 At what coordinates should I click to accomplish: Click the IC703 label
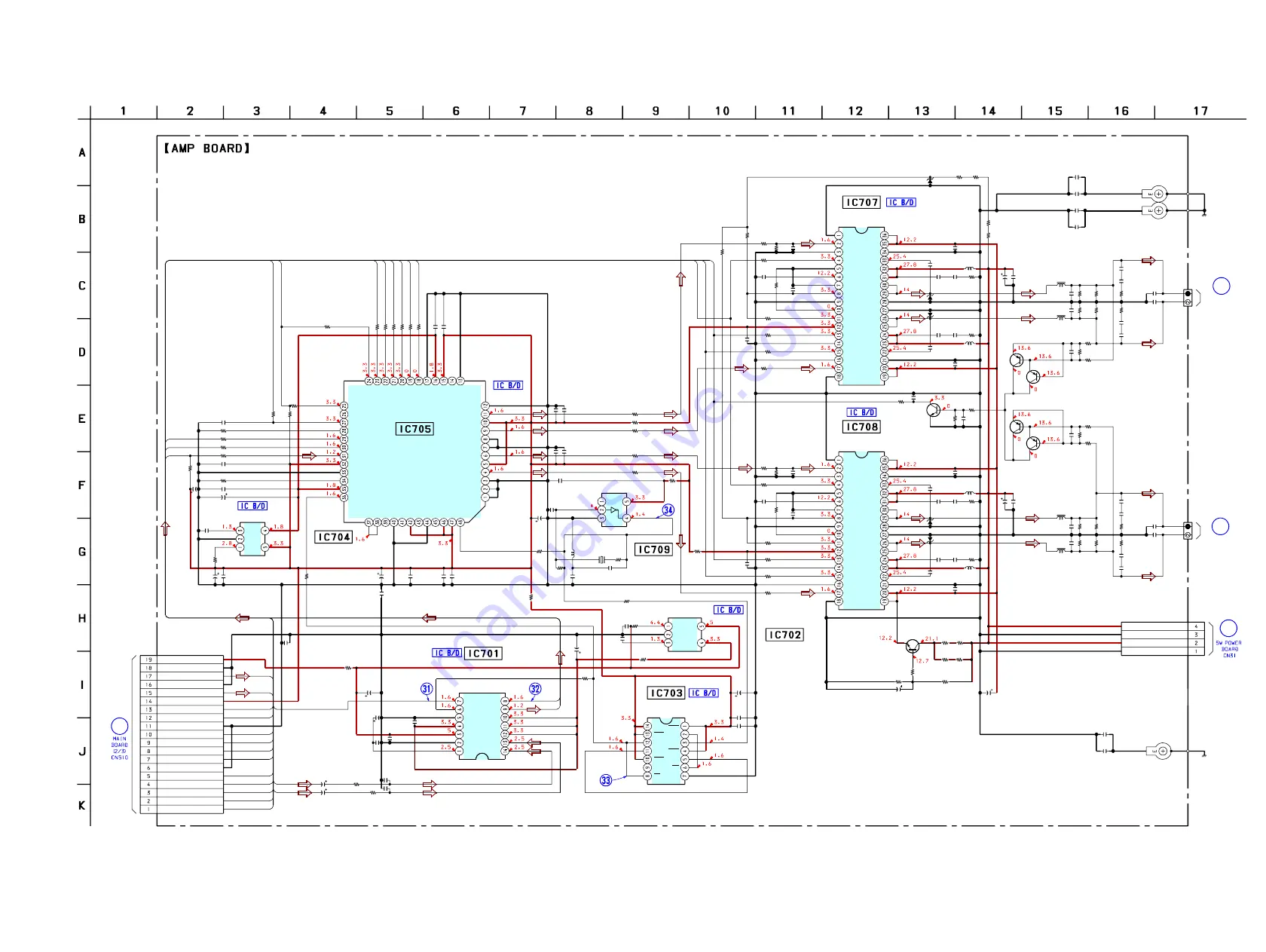pyautogui.click(x=666, y=693)
